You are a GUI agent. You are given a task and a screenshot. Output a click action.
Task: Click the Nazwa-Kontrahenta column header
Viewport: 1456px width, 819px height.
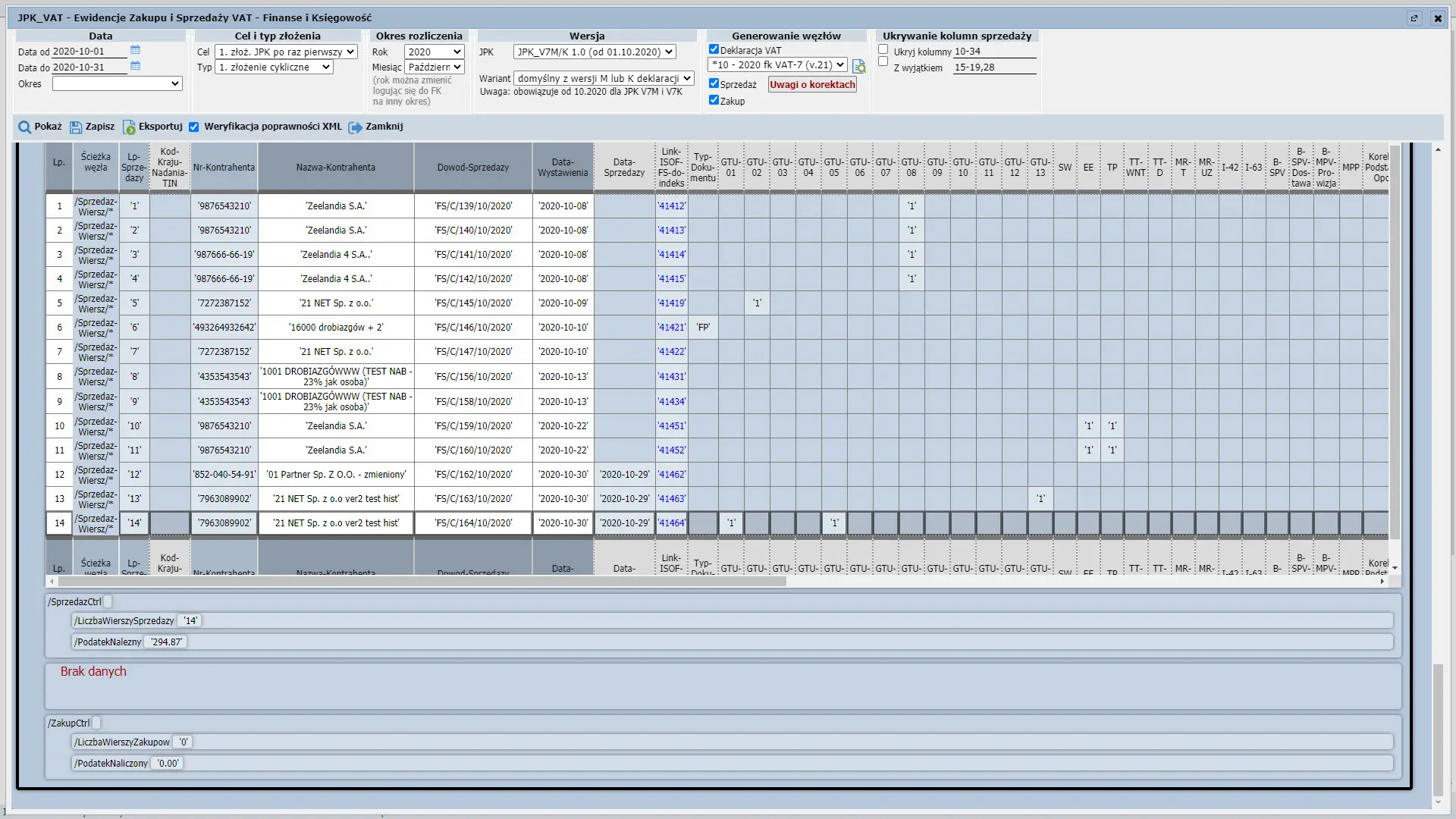click(335, 168)
